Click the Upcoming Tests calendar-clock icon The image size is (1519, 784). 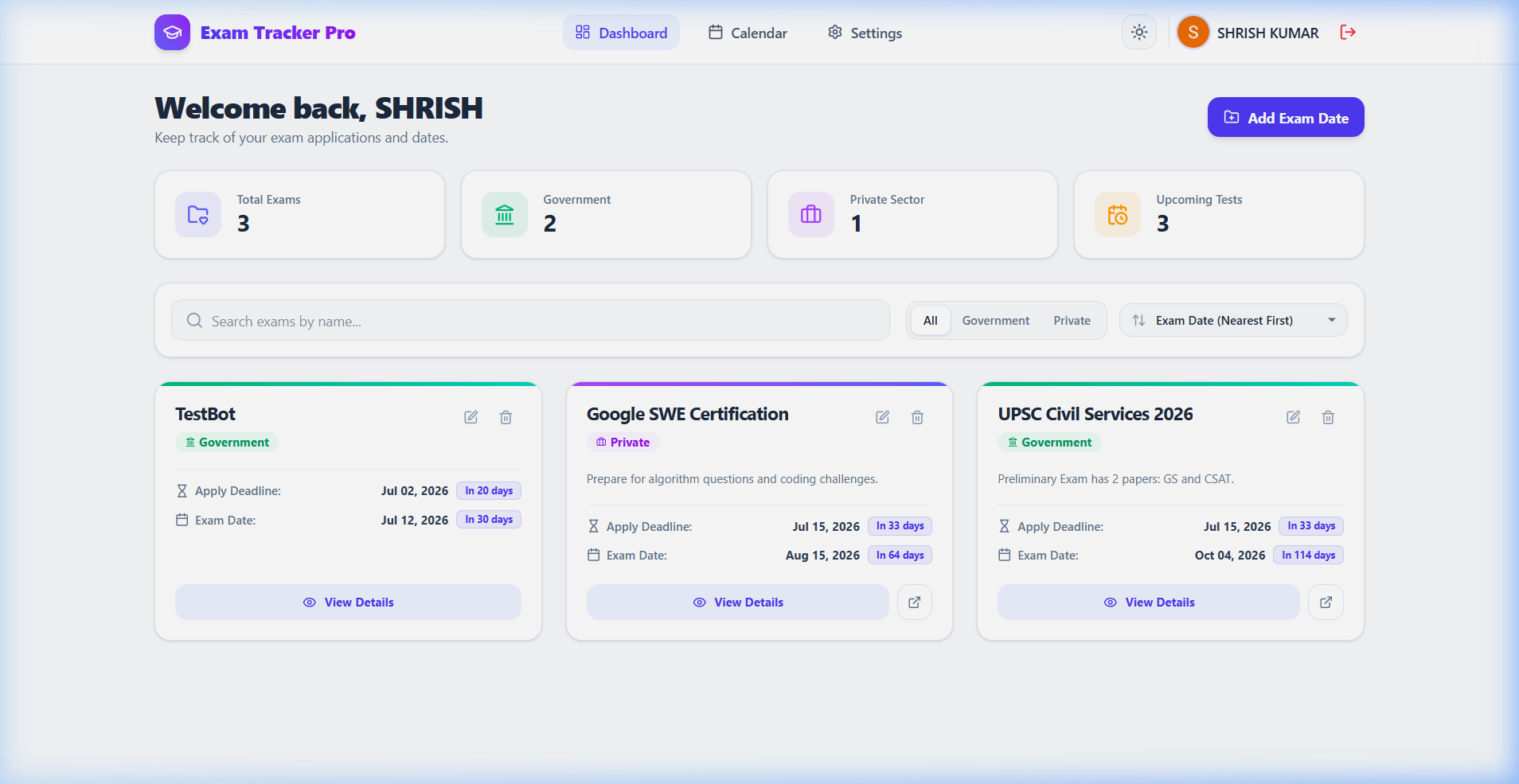coord(1118,214)
